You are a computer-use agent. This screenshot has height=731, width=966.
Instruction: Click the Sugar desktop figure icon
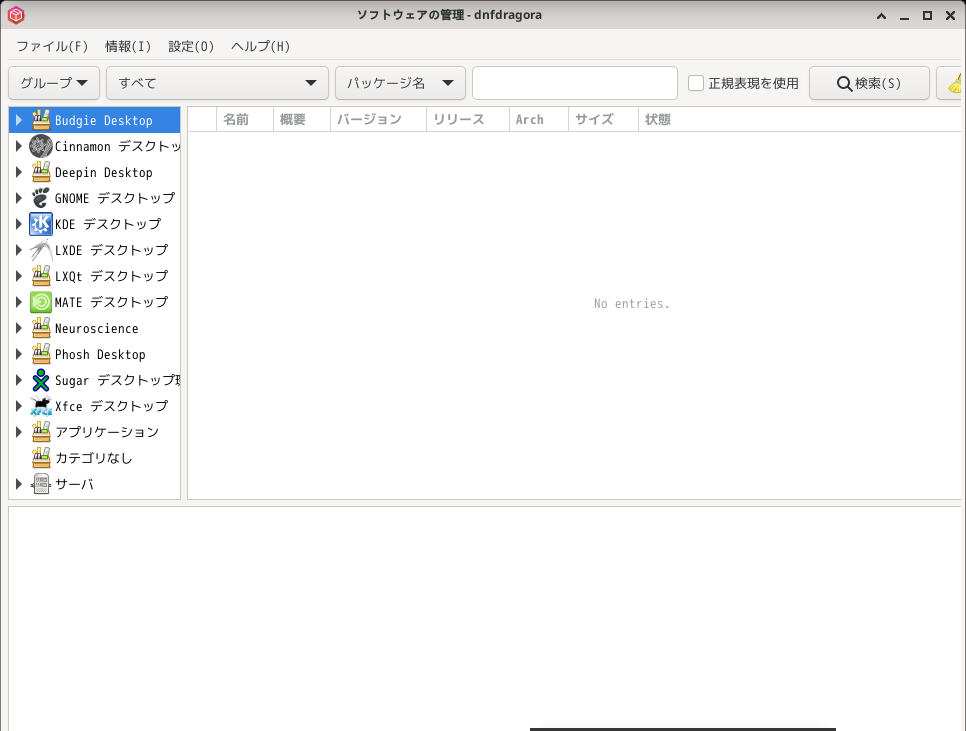[x=41, y=380]
